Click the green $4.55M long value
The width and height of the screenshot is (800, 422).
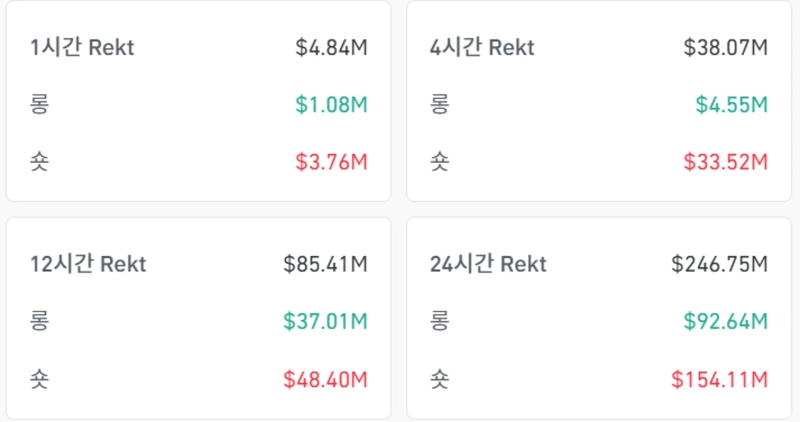(731, 104)
